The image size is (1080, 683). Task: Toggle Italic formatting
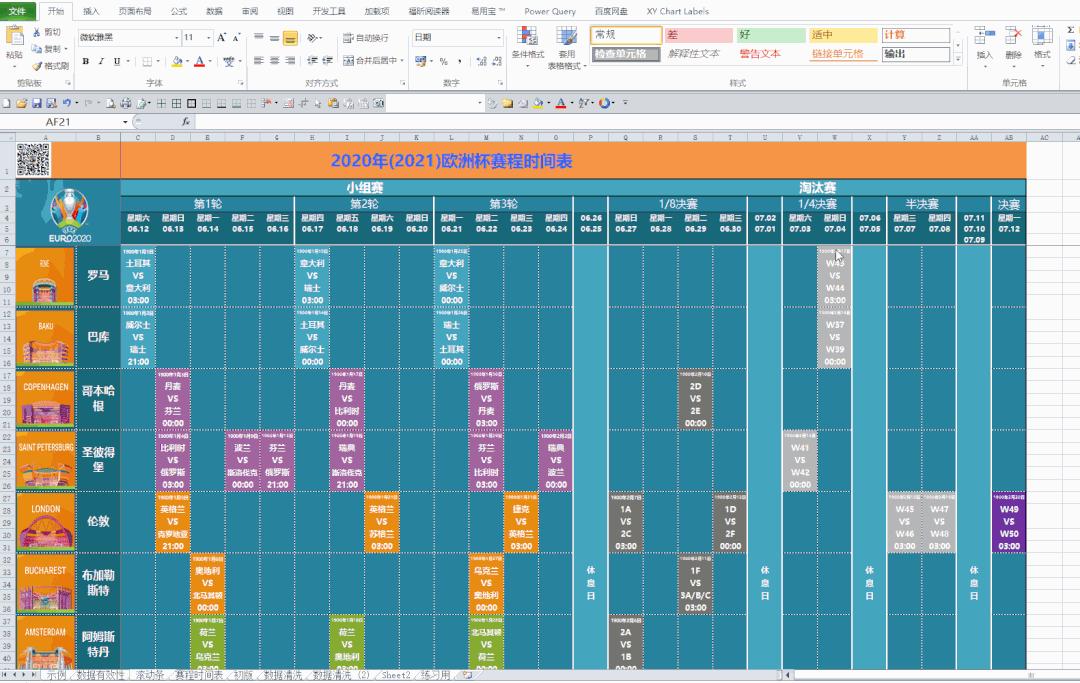101,61
